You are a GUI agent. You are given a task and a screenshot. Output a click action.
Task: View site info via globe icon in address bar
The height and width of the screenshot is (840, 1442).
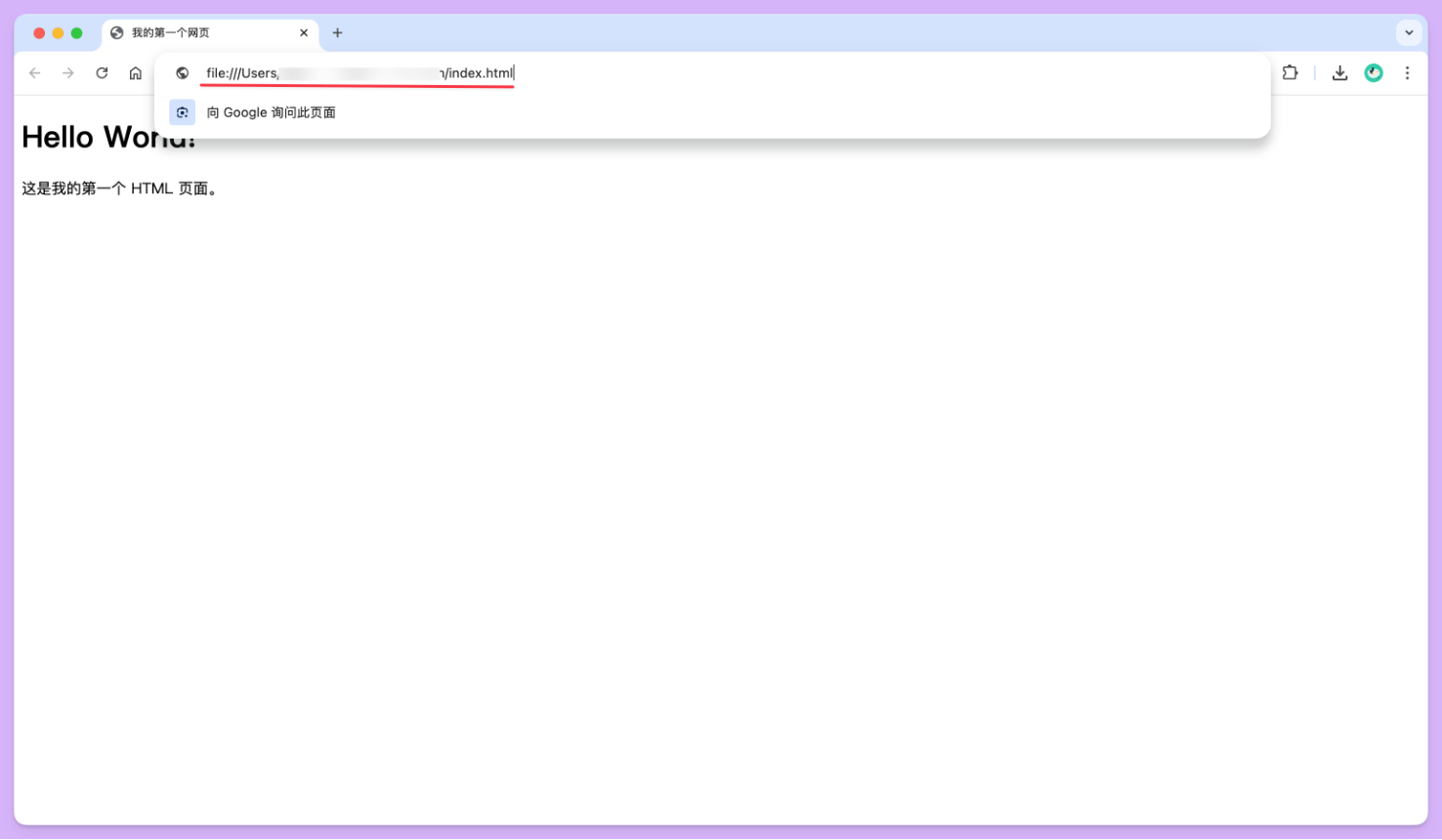click(183, 73)
